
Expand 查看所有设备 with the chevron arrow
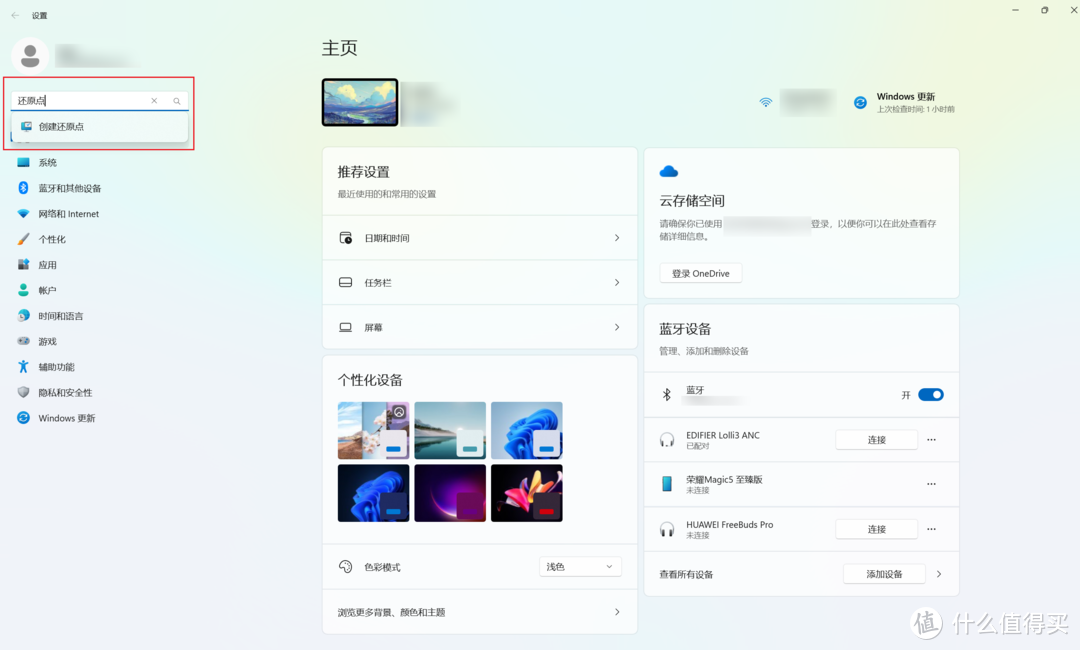tap(939, 574)
